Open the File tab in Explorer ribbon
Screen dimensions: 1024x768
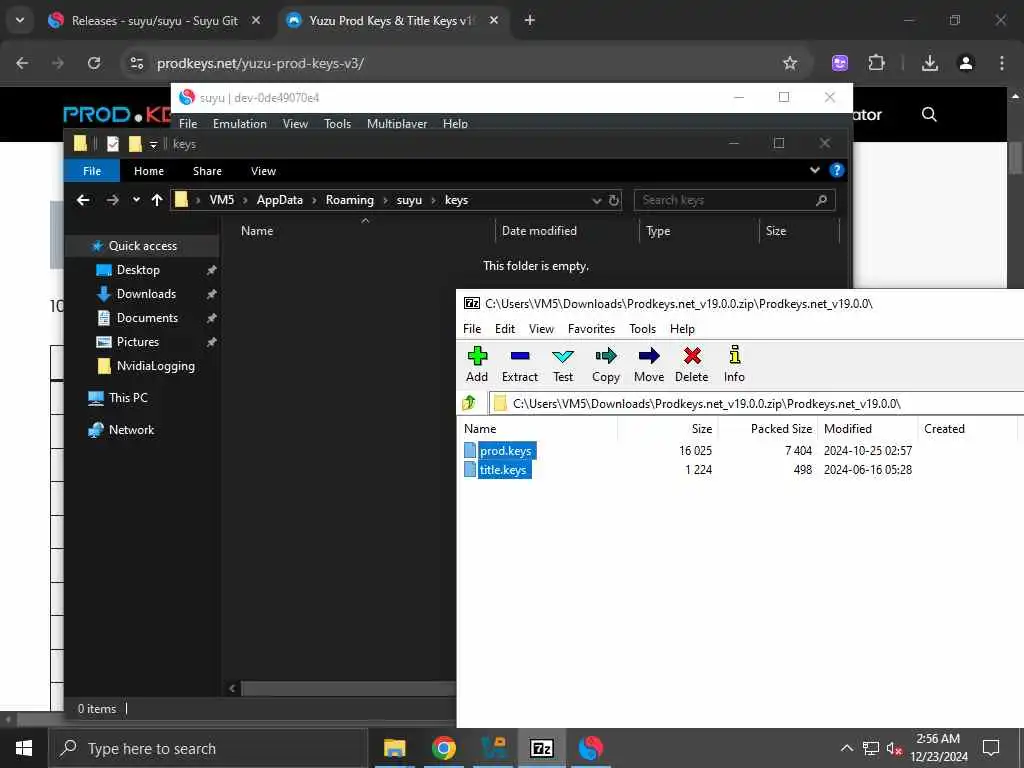point(91,170)
